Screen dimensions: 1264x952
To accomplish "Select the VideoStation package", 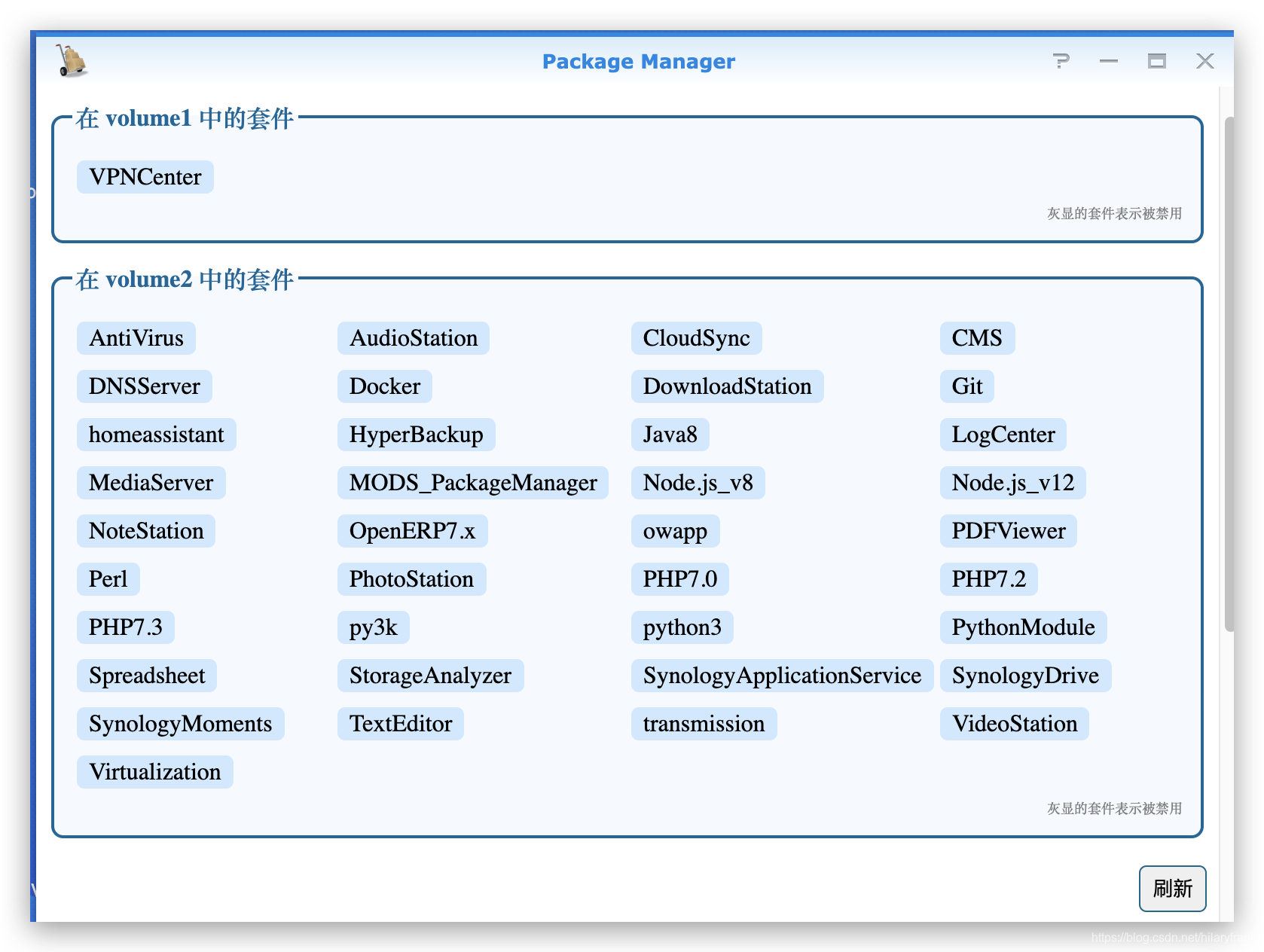I will coord(1015,724).
